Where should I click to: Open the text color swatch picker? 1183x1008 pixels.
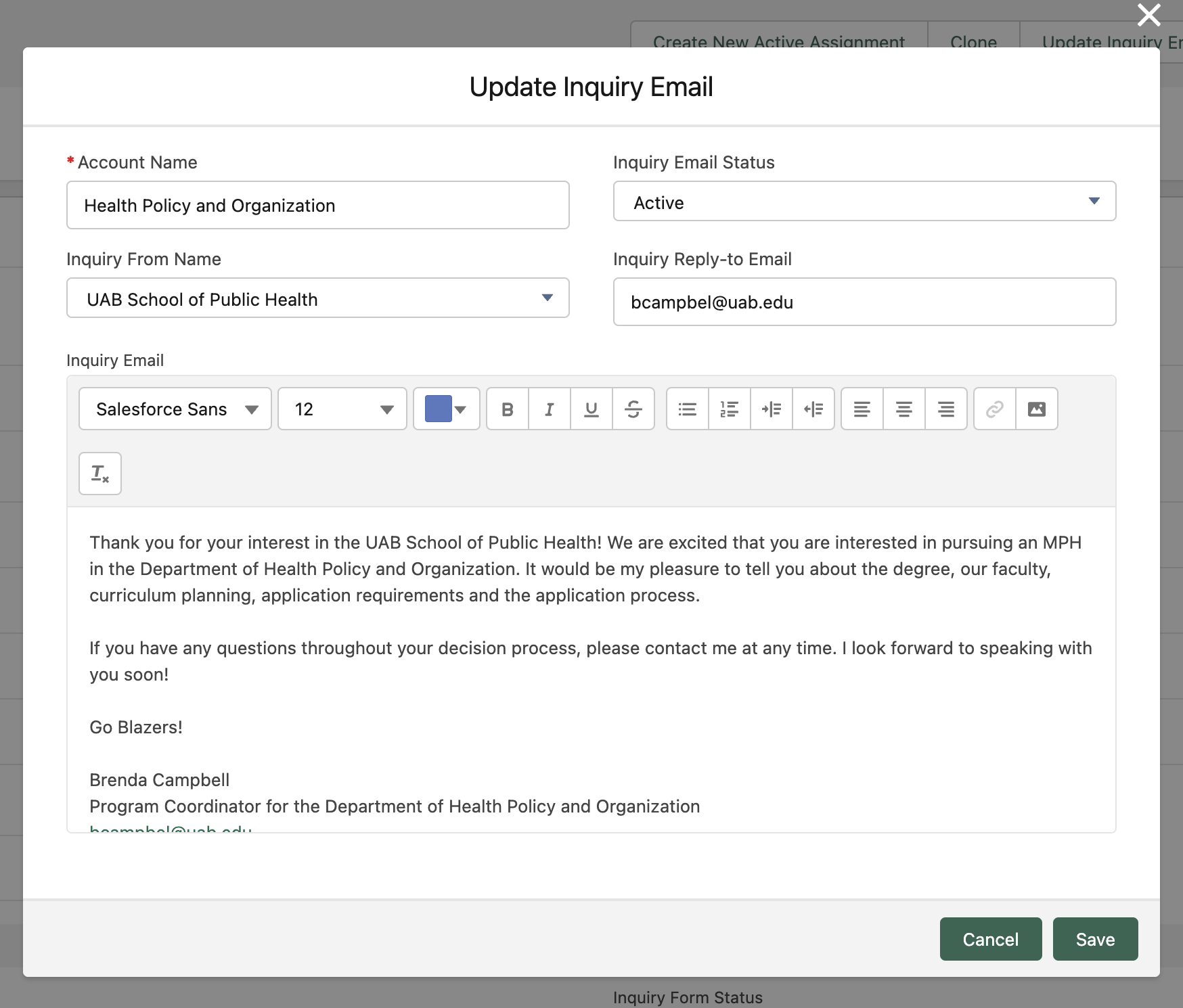pyautogui.click(x=446, y=409)
